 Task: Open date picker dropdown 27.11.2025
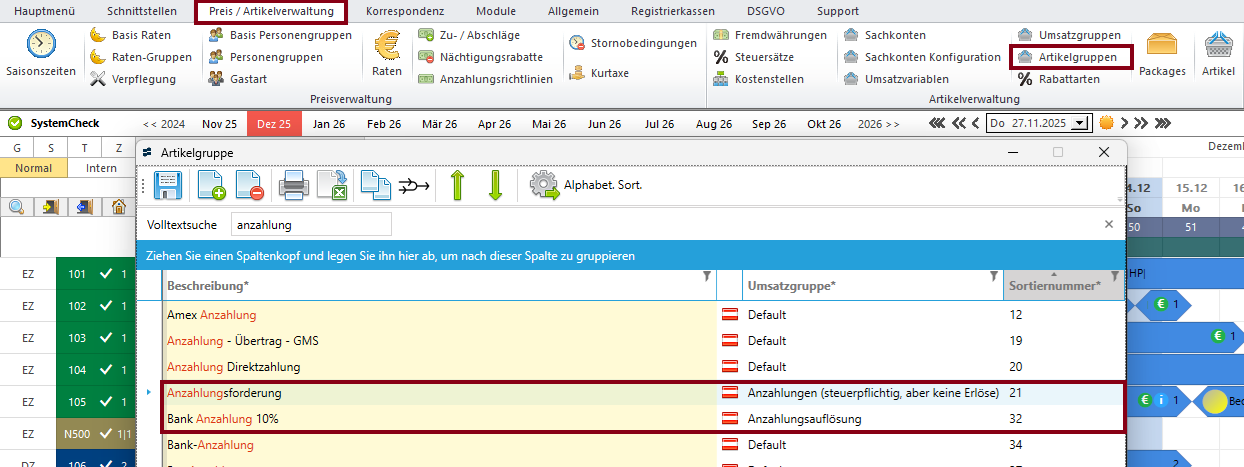(x=1078, y=123)
